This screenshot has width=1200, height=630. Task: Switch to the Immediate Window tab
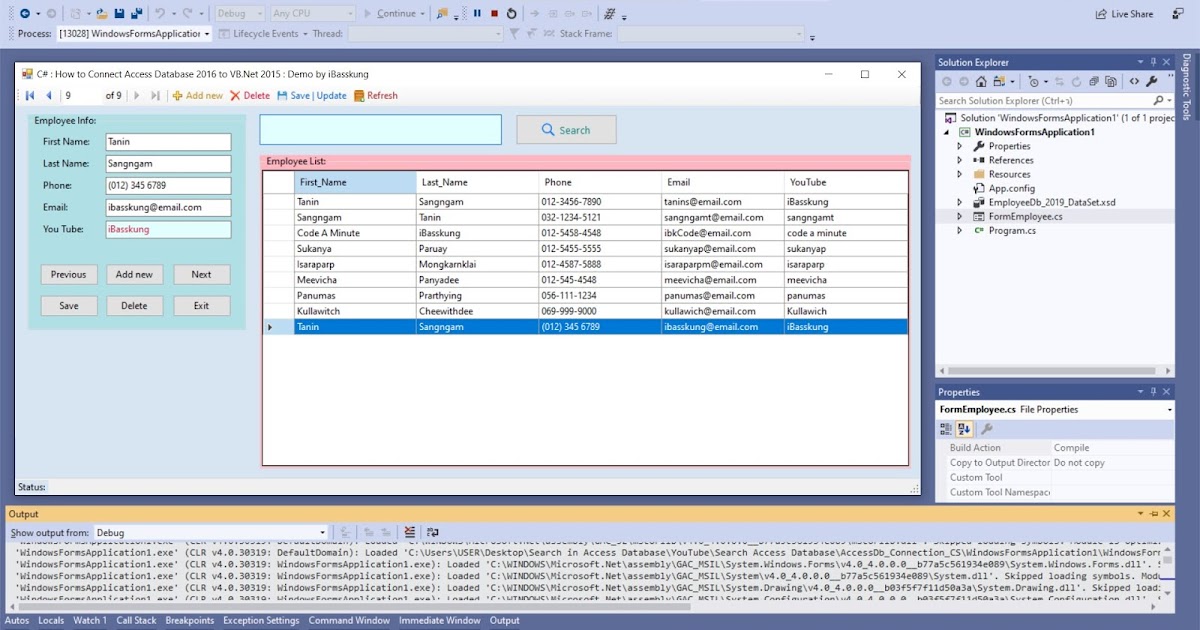439,620
